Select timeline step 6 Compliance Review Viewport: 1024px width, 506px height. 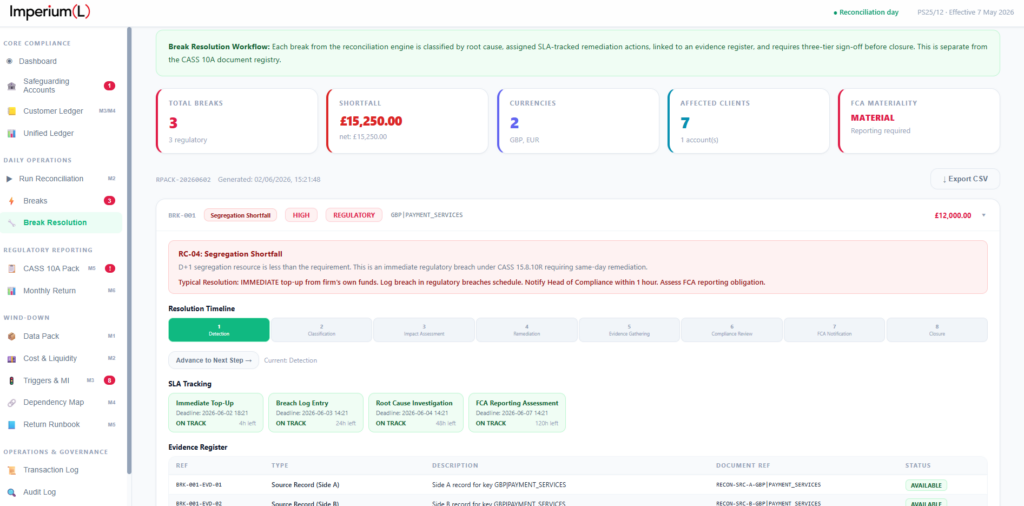click(732, 330)
